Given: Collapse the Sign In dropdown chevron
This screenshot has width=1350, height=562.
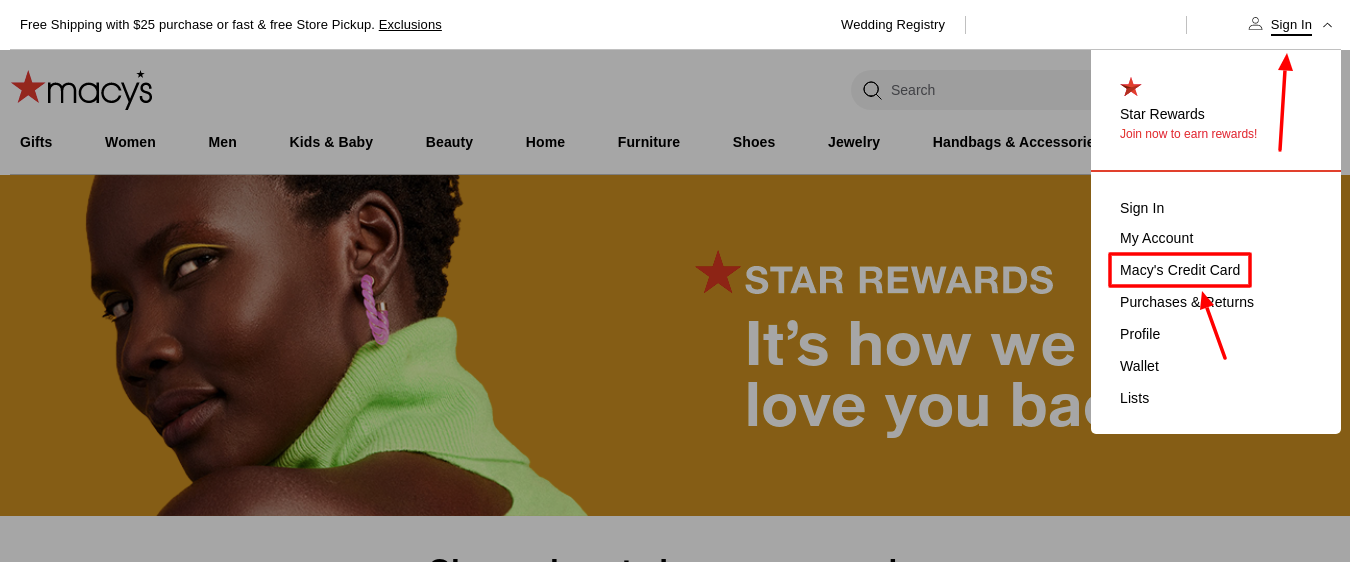Looking at the screenshot, I should click(1327, 25).
